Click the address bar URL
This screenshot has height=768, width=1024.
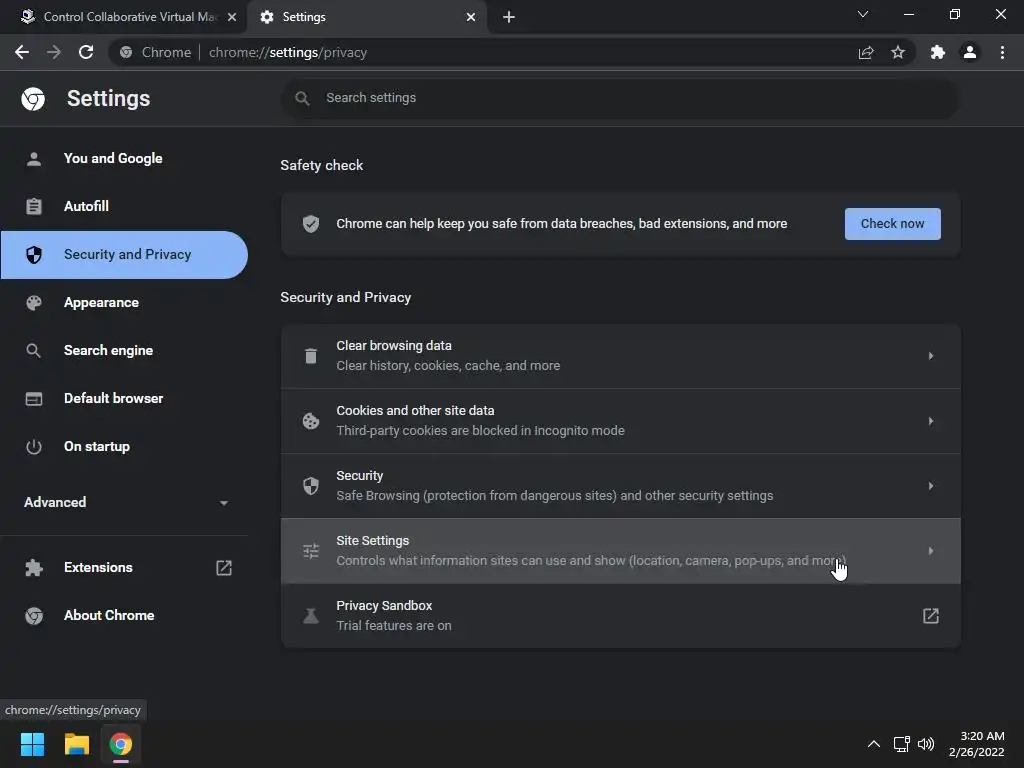tap(287, 52)
